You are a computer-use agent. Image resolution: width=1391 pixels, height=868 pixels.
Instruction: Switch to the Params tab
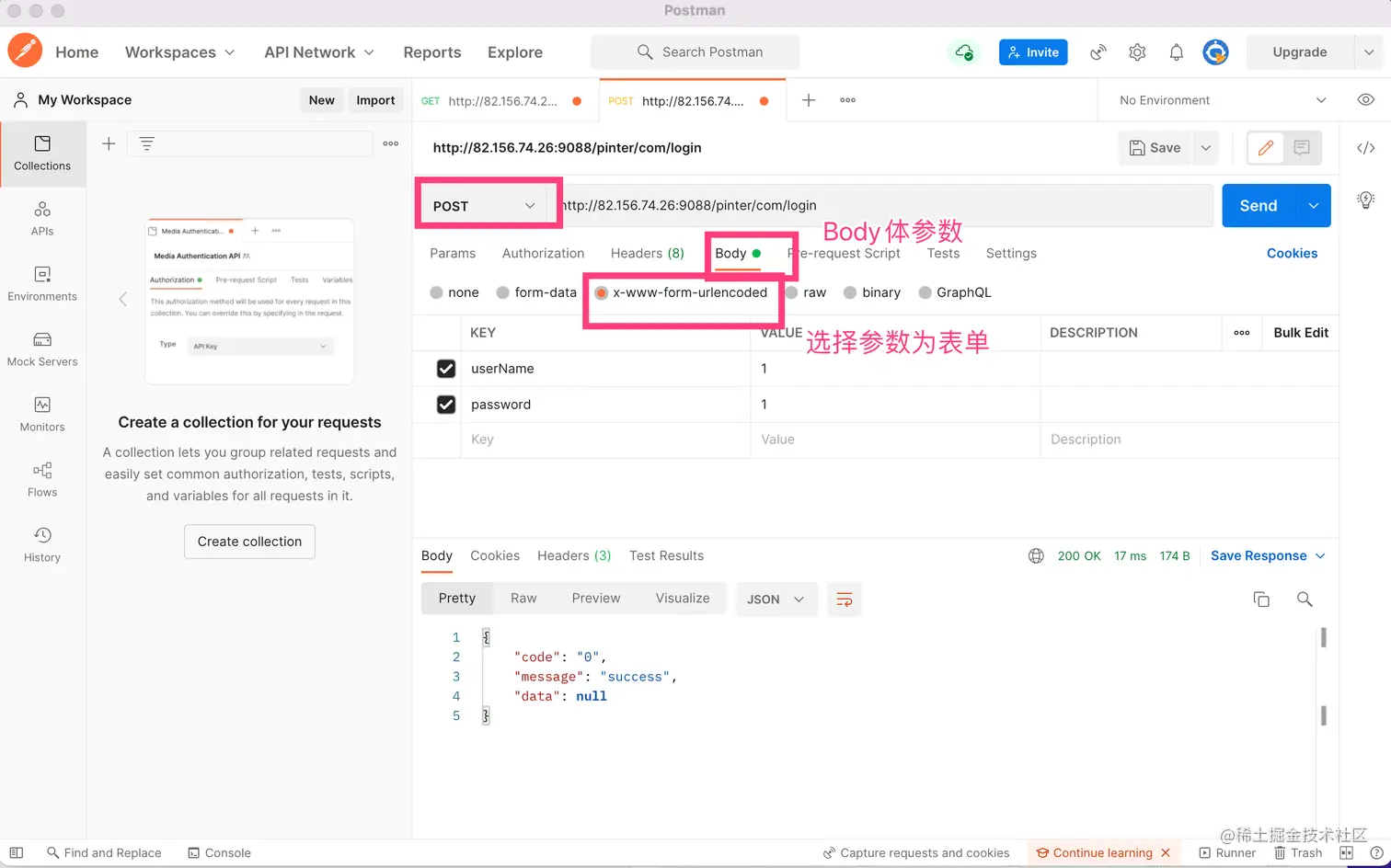point(453,254)
